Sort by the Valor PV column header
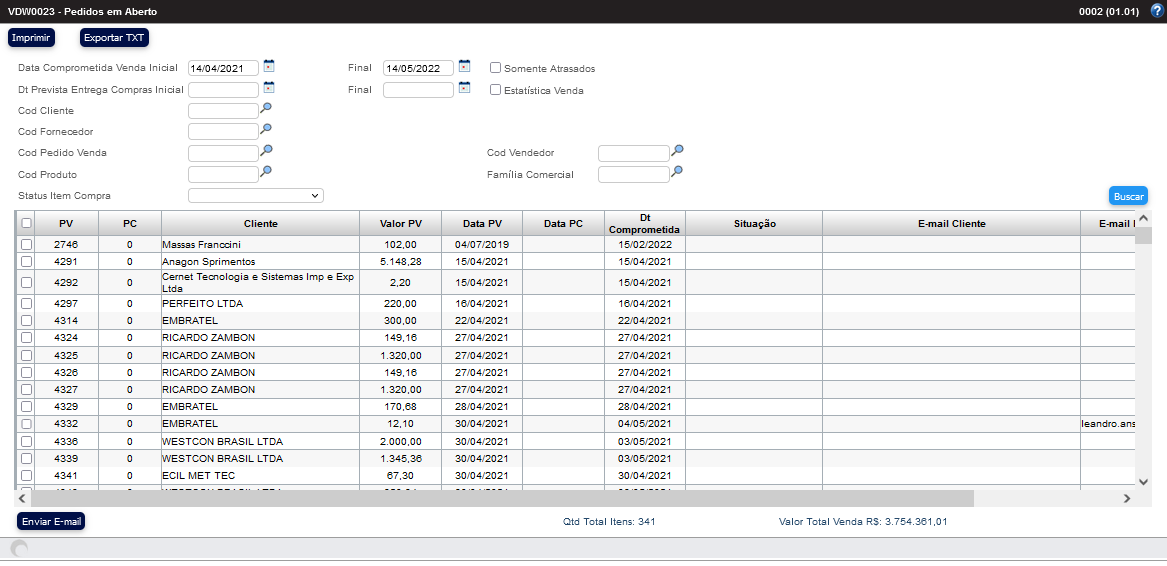The width and height of the screenshot is (1167, 566). tap(401, 224)
